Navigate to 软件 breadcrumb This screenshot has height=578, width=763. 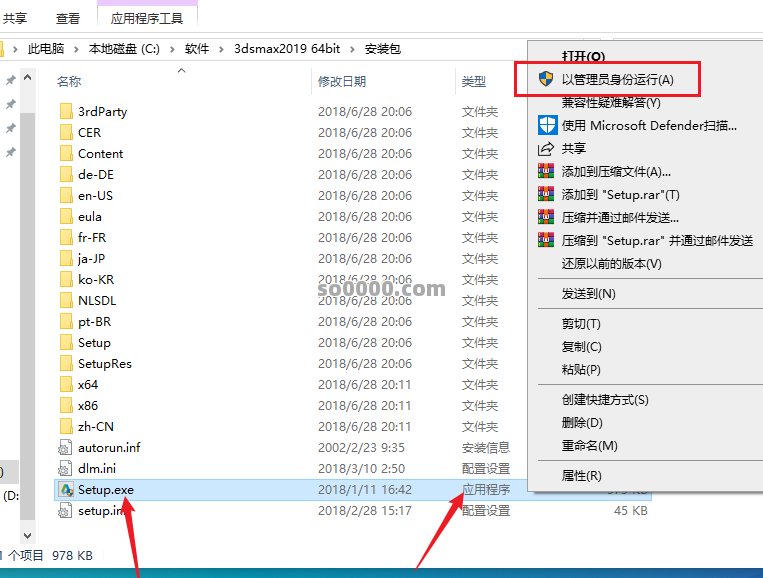tap(197, 49)
